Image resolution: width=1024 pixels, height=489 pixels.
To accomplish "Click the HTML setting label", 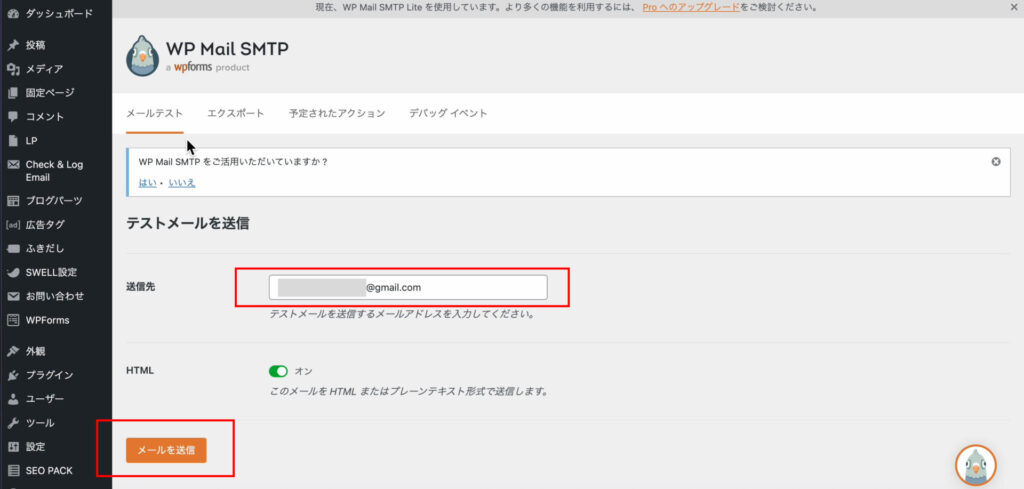I will pos(140,370).
